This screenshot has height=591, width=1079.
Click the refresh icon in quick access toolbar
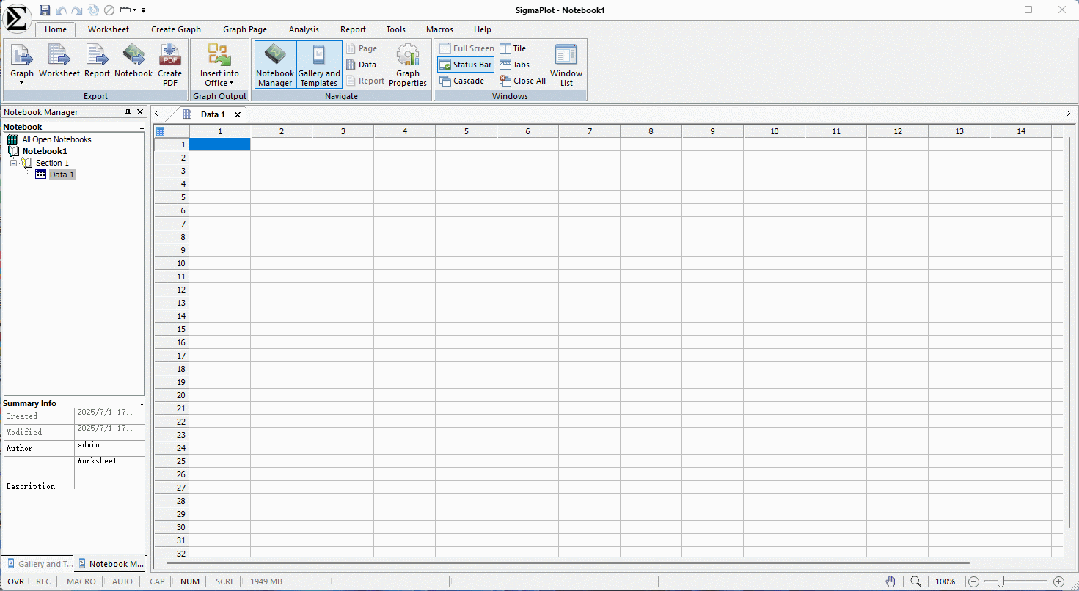[x=93, y=10]
